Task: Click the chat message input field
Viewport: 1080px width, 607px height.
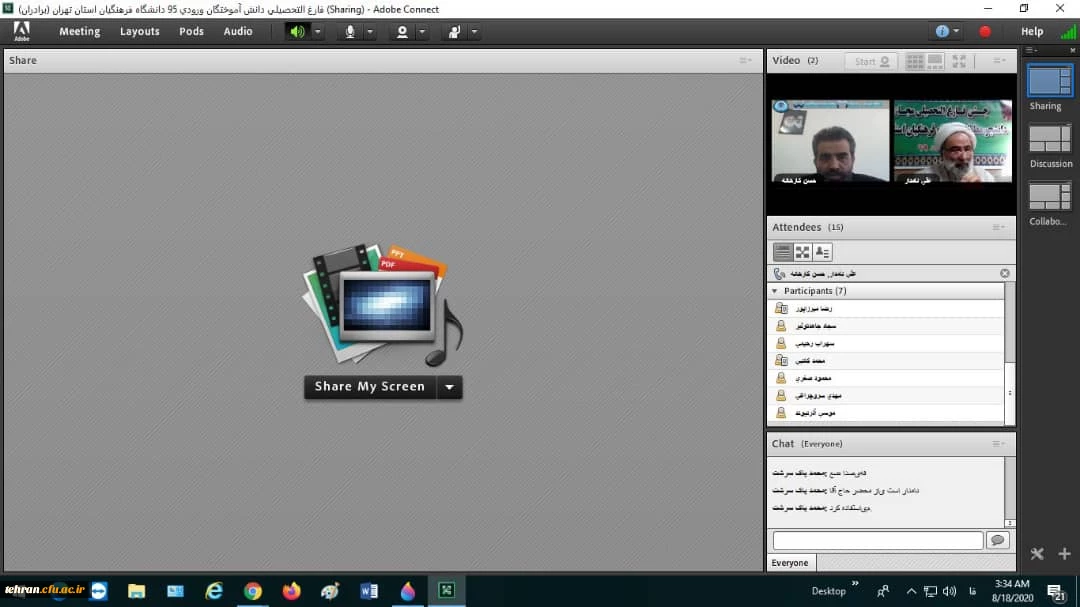Action: 877,540
